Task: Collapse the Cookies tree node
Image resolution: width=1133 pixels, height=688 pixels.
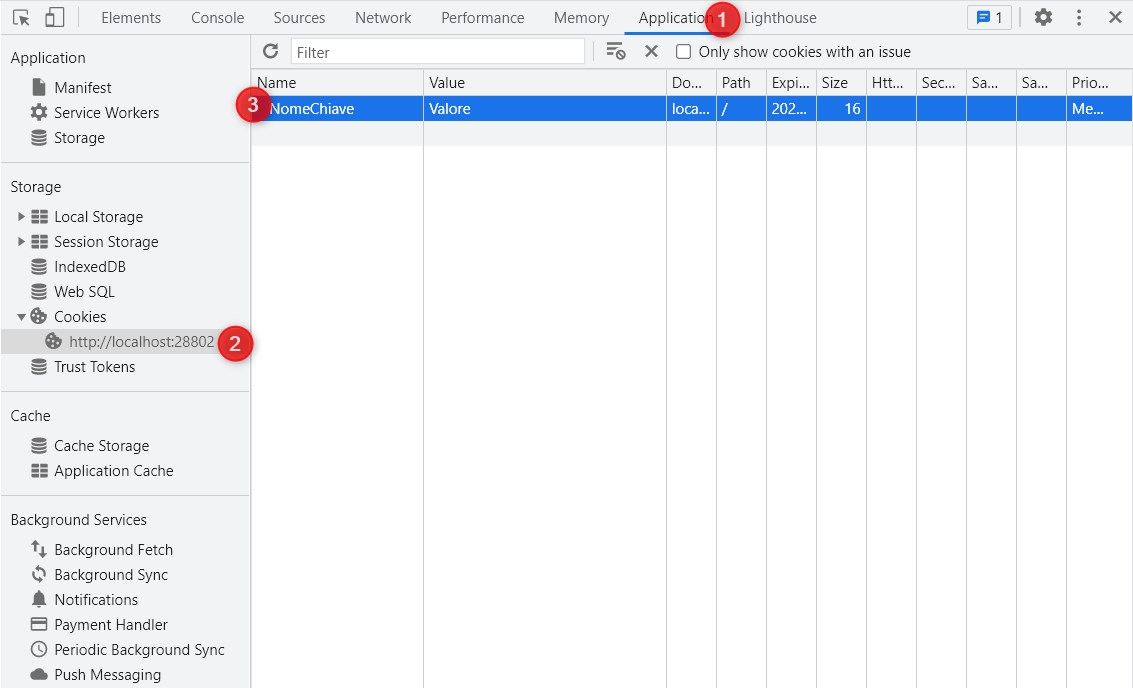Action: (22, 317)
